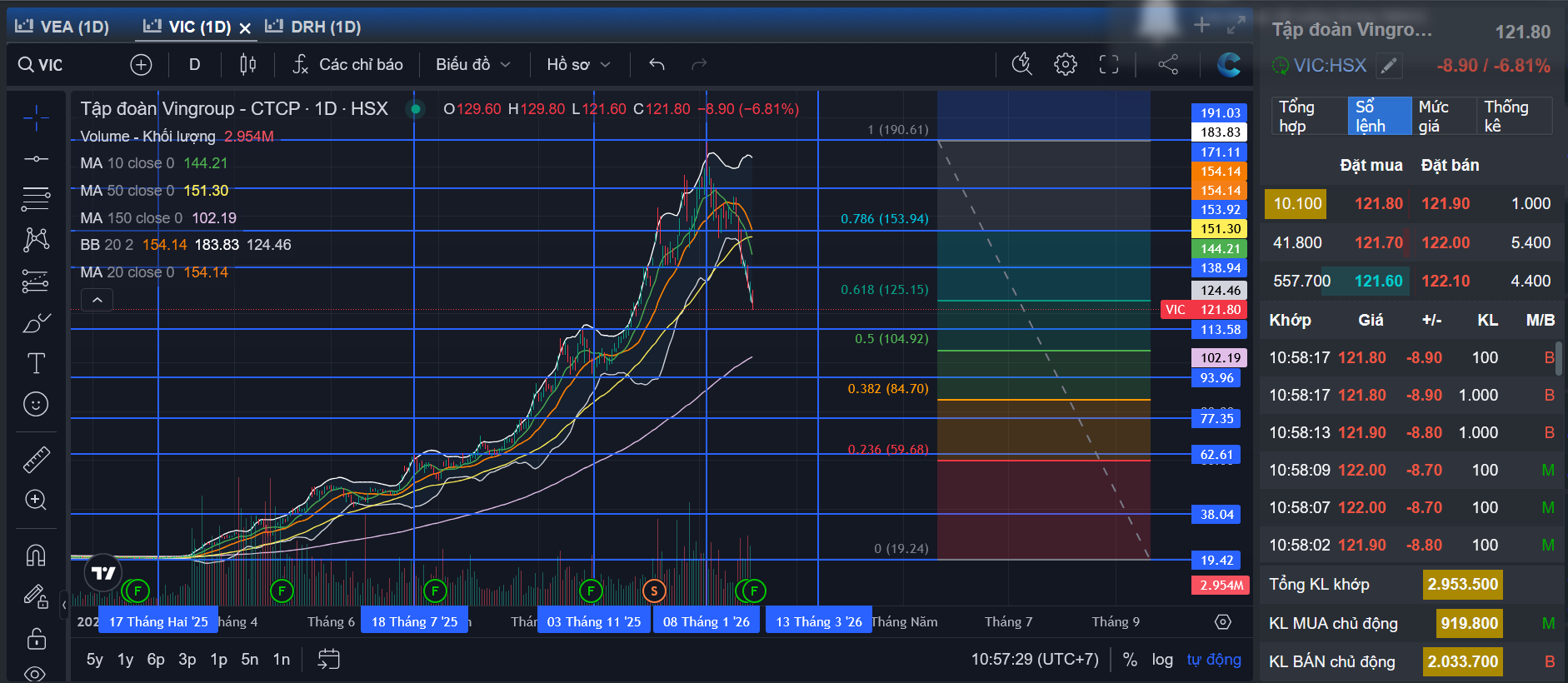The height and width of the screenshot is (683, 1568).
Task: Activate the zoom in tool
Action: (x=35, y=500)
